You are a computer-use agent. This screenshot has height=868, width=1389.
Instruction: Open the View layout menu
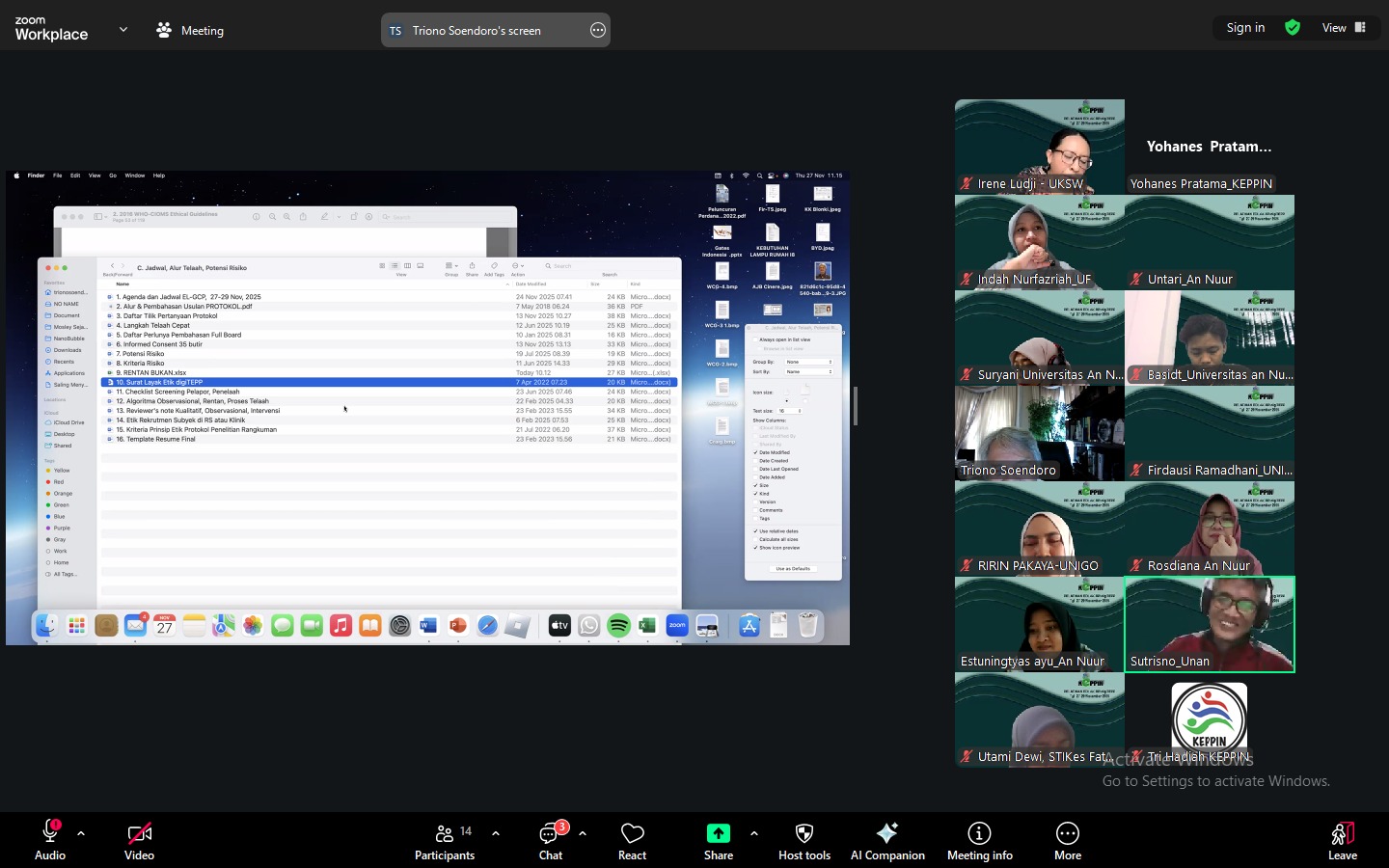[x=1344, y=28]
